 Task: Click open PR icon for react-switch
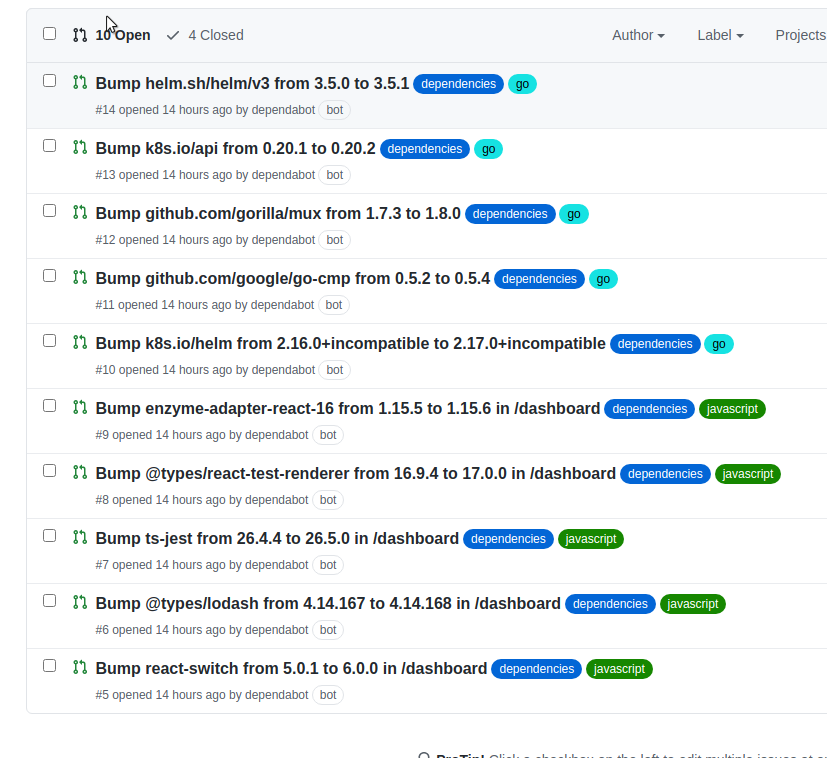click(80, 667)
